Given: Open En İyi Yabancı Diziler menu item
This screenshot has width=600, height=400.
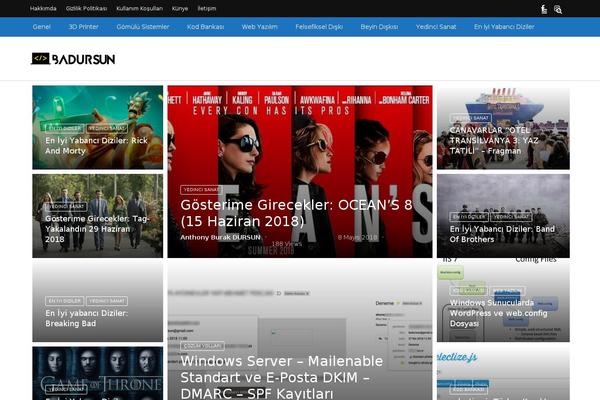Looking at the screenshot, I should 504,27.
